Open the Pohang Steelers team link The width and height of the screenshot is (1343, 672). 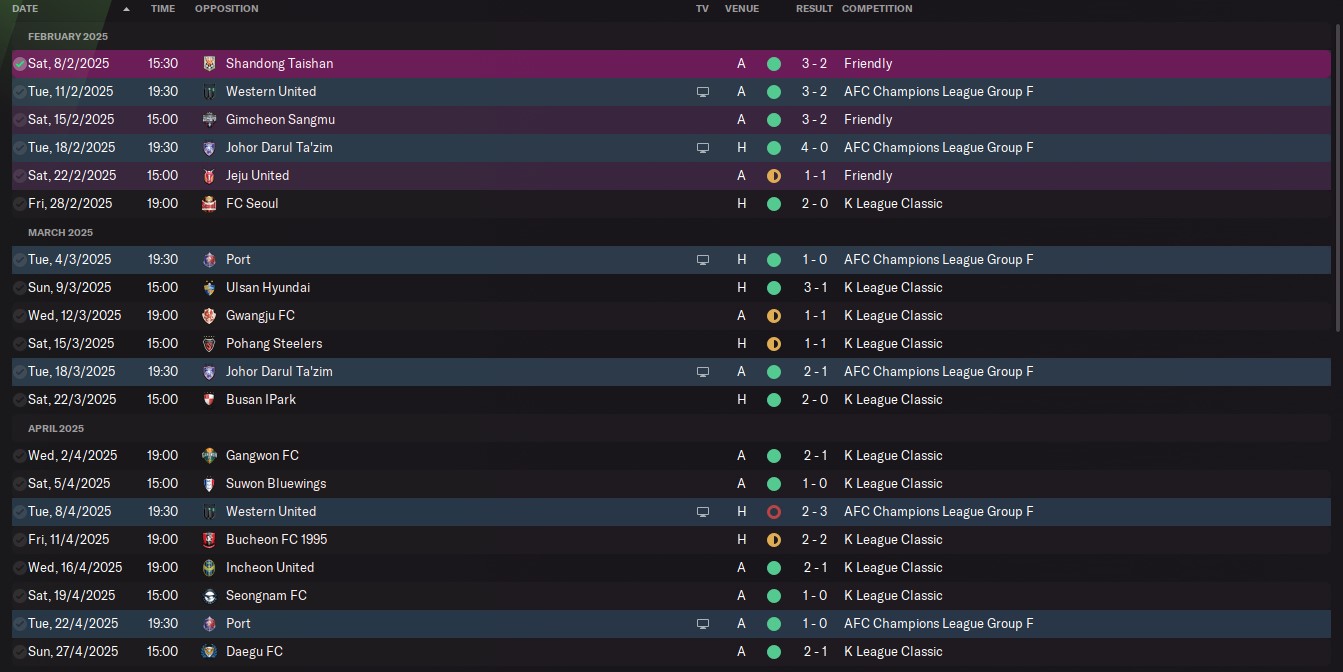[x=274, y=343]
